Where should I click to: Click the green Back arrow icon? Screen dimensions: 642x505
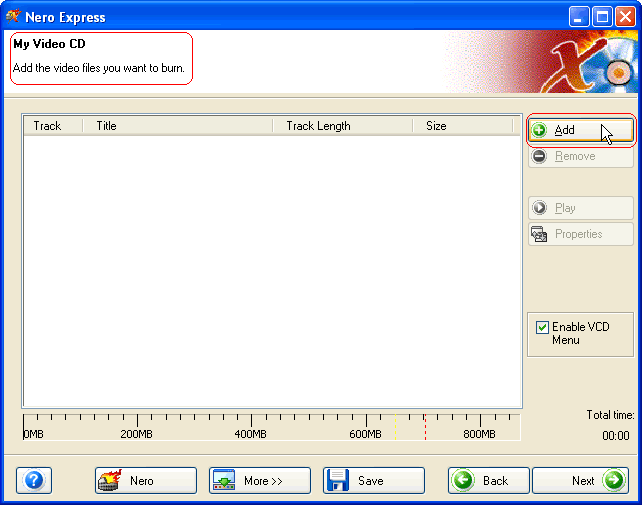463,481
